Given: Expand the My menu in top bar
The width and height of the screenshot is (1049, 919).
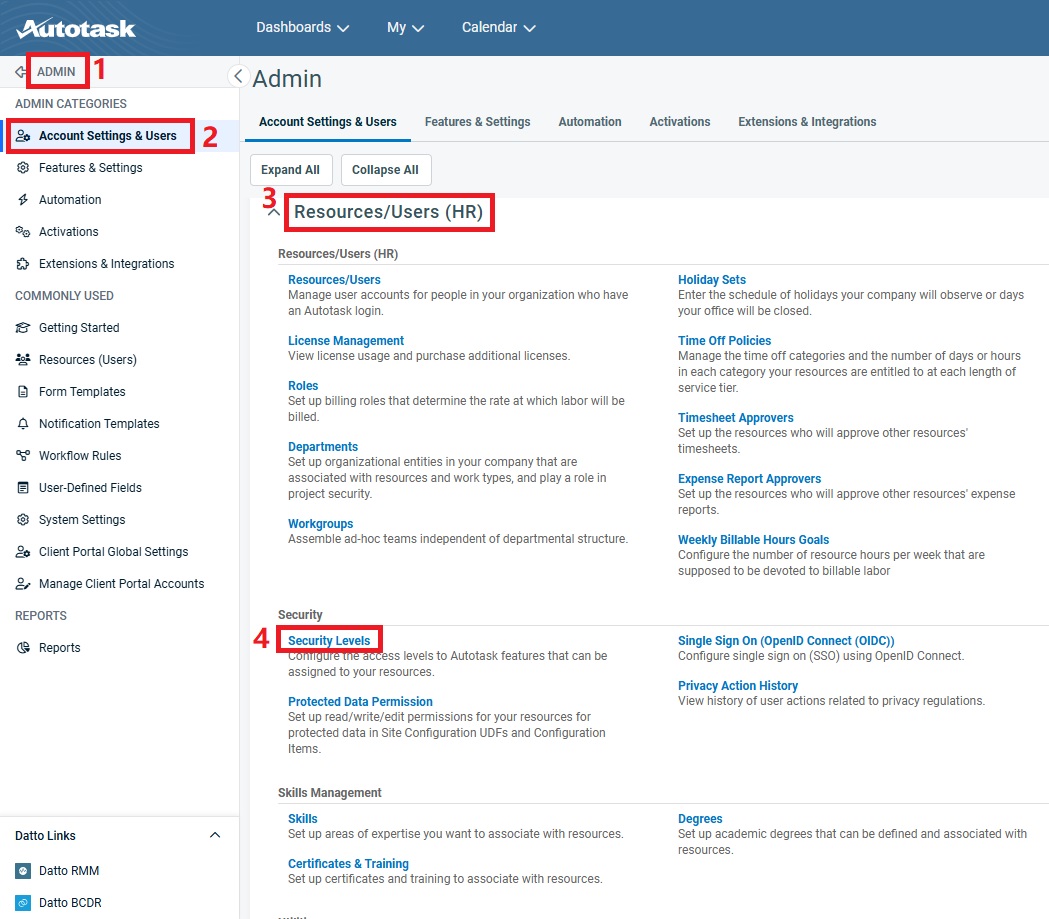Looking at the screenshot, I should pyautogui.click(x=405, y=28).
